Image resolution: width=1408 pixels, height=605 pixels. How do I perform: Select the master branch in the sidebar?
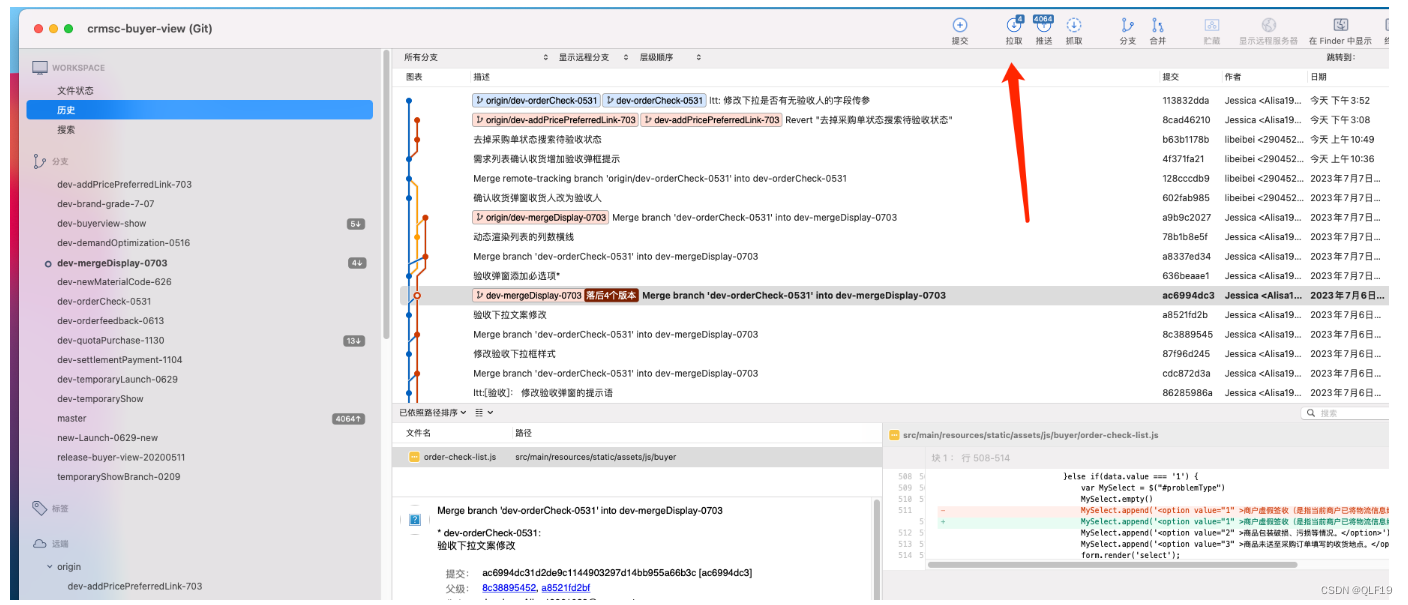[x=71, y=419]
